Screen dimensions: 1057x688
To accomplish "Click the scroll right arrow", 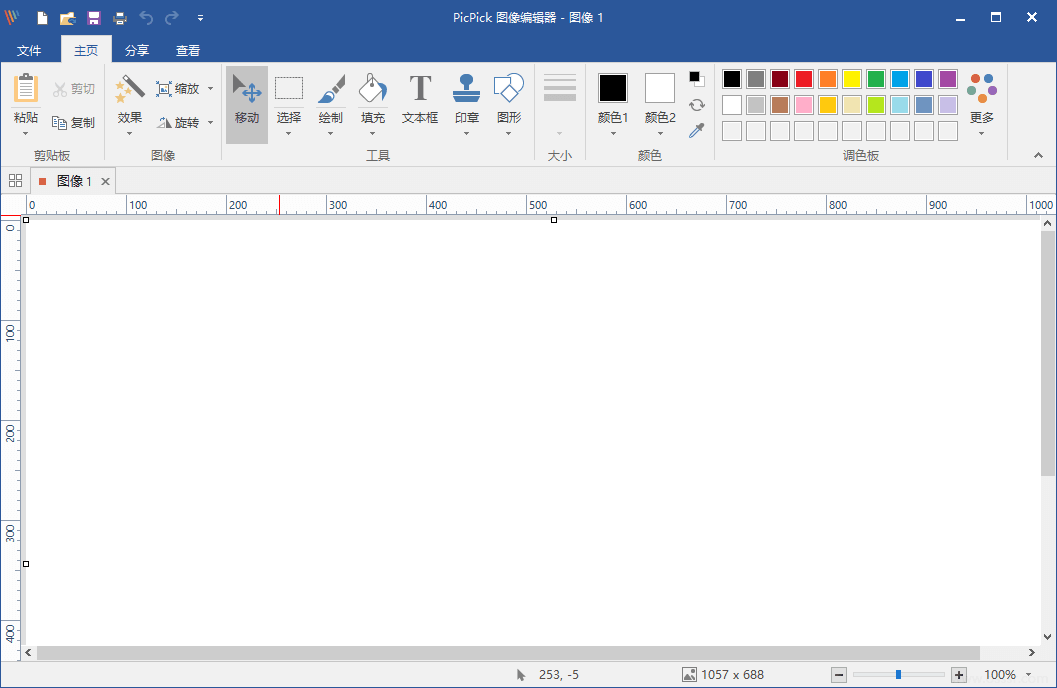I will [x=1031, y=652].
